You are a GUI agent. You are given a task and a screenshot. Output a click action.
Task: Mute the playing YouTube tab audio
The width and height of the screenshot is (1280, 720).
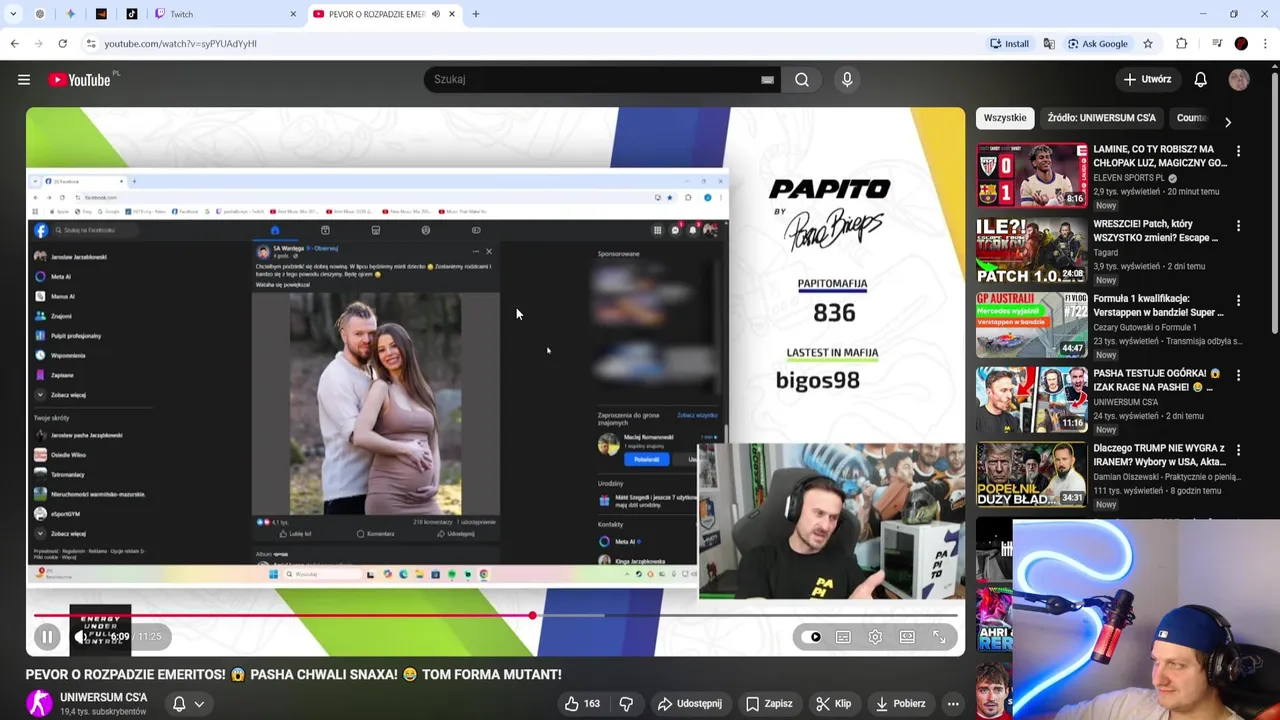coord(436,14)
